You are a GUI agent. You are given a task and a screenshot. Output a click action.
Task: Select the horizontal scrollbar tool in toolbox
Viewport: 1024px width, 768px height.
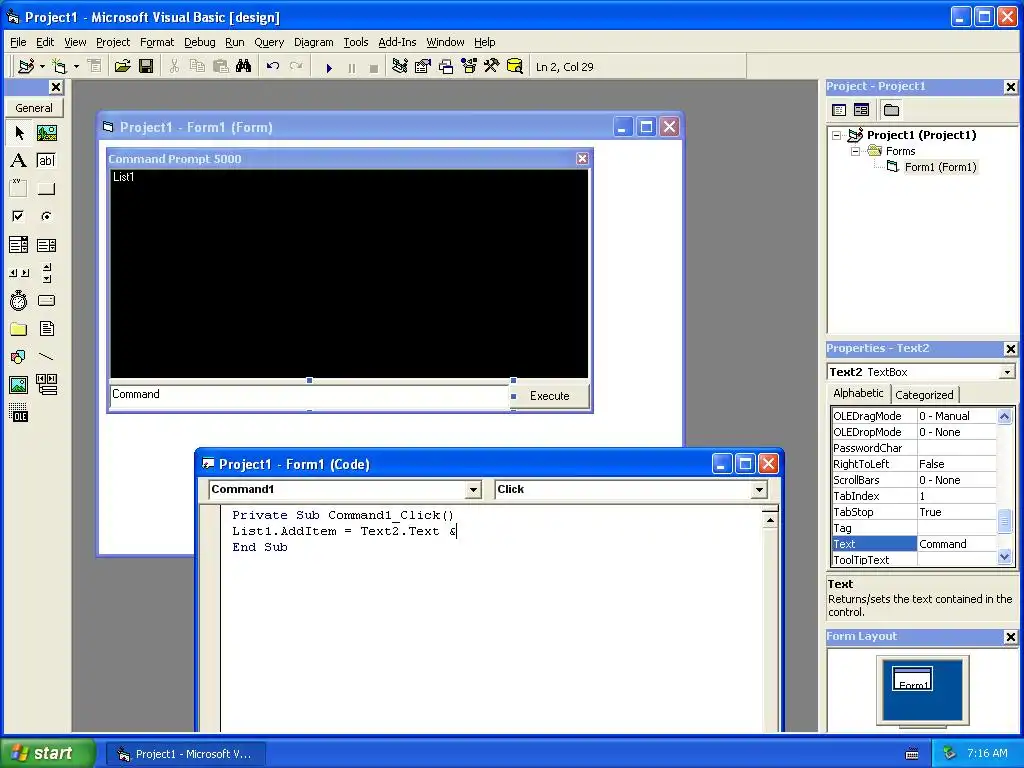point(19,273)
